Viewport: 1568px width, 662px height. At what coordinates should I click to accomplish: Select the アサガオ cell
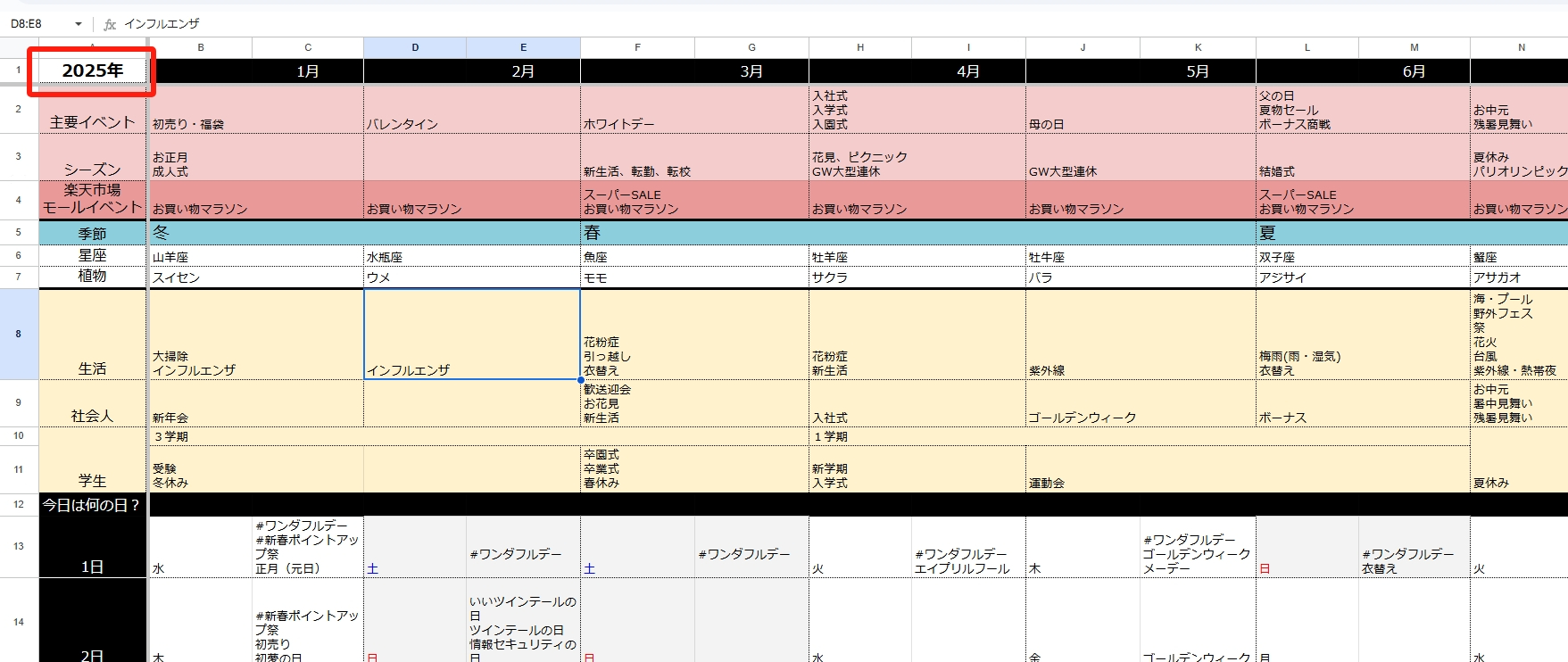(1519, 277)
